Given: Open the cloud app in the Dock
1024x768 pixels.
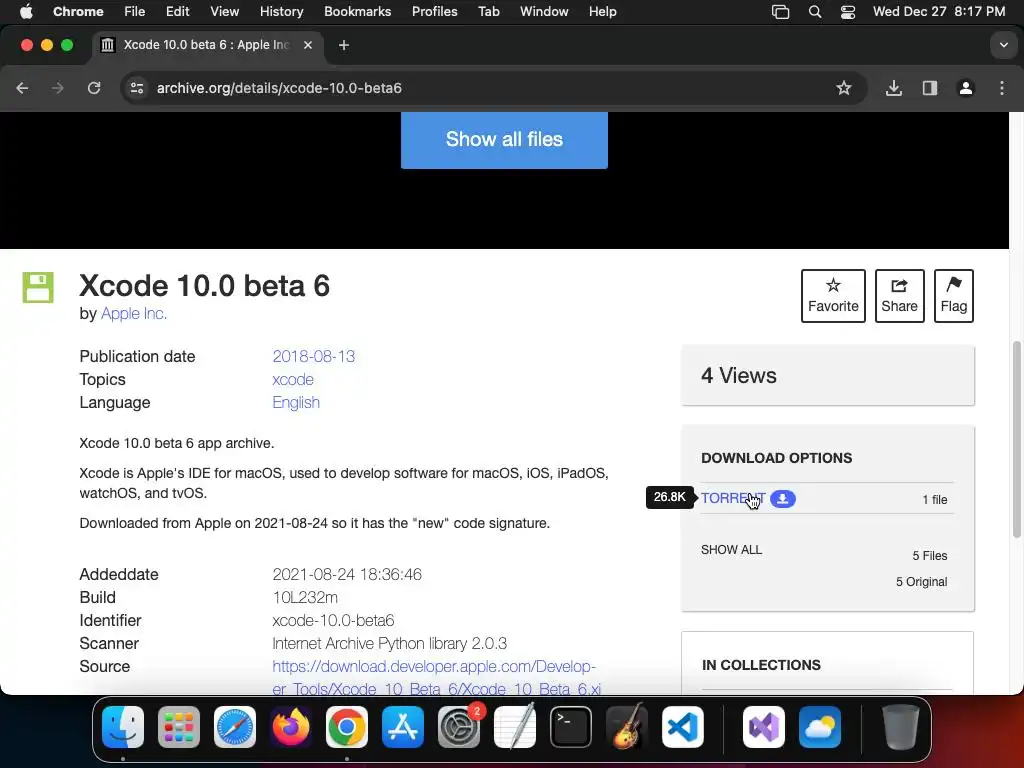Looking at the screenshot, I should click(x=820, y=727).
